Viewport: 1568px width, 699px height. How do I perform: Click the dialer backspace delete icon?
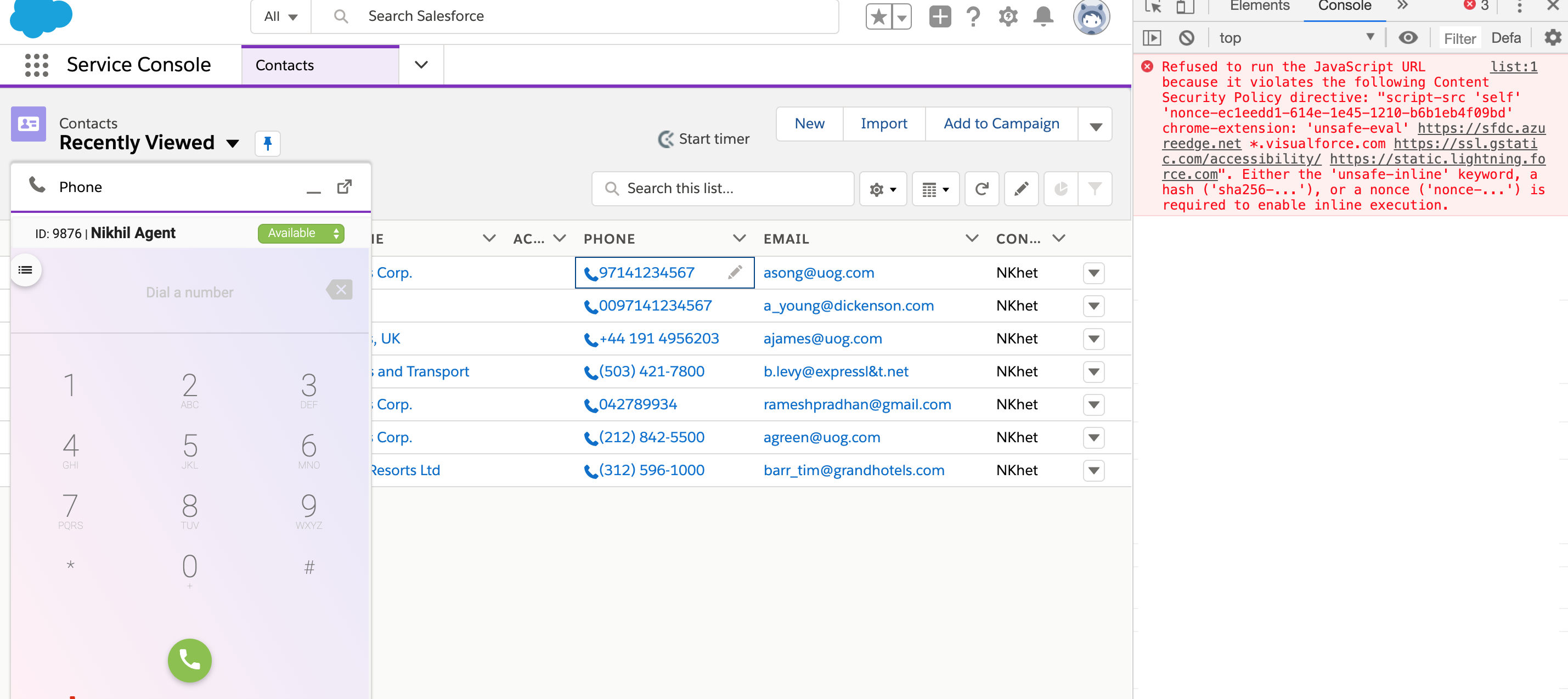point(340,290)
